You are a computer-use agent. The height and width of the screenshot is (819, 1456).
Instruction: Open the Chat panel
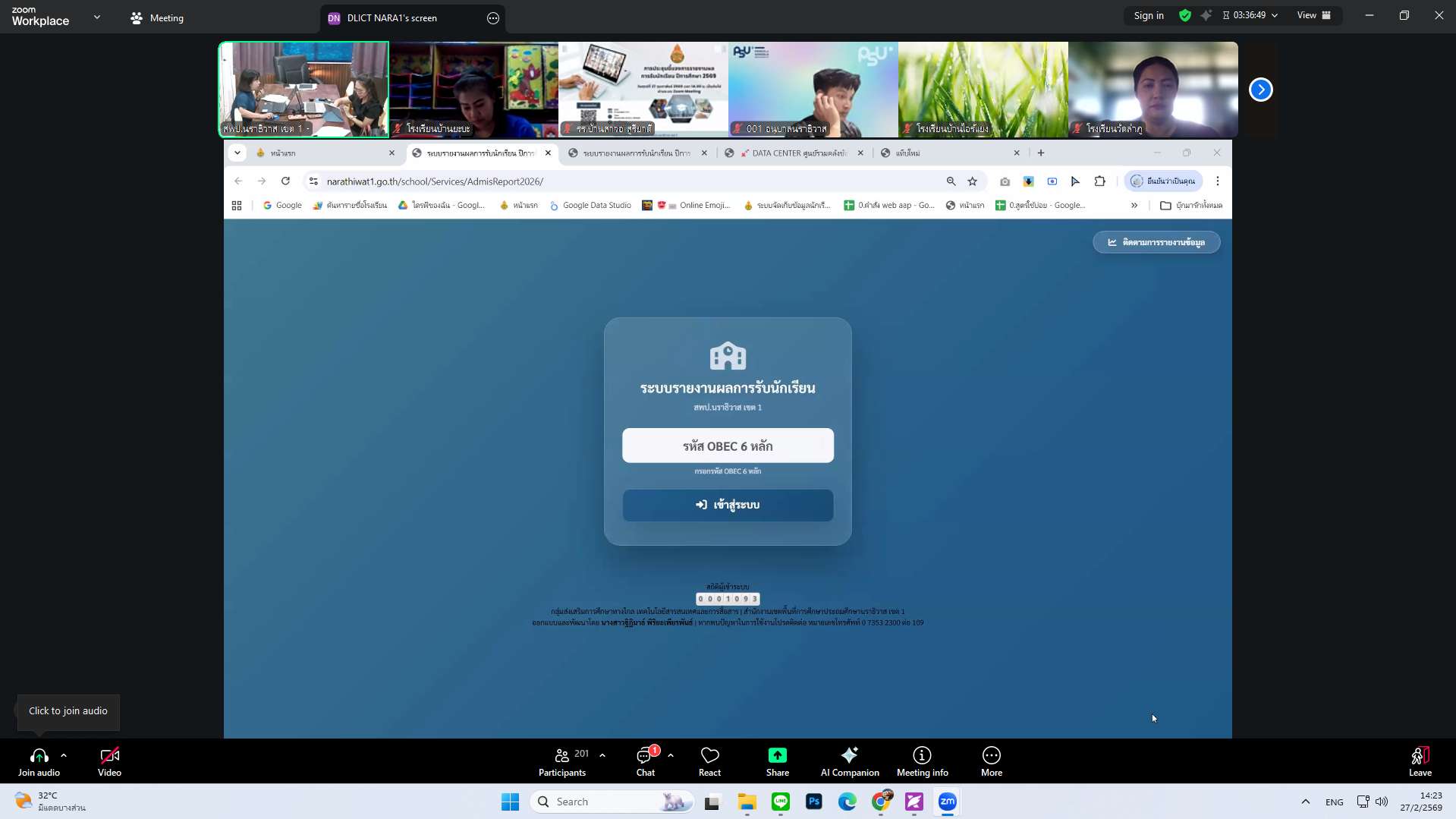[645, 761]
